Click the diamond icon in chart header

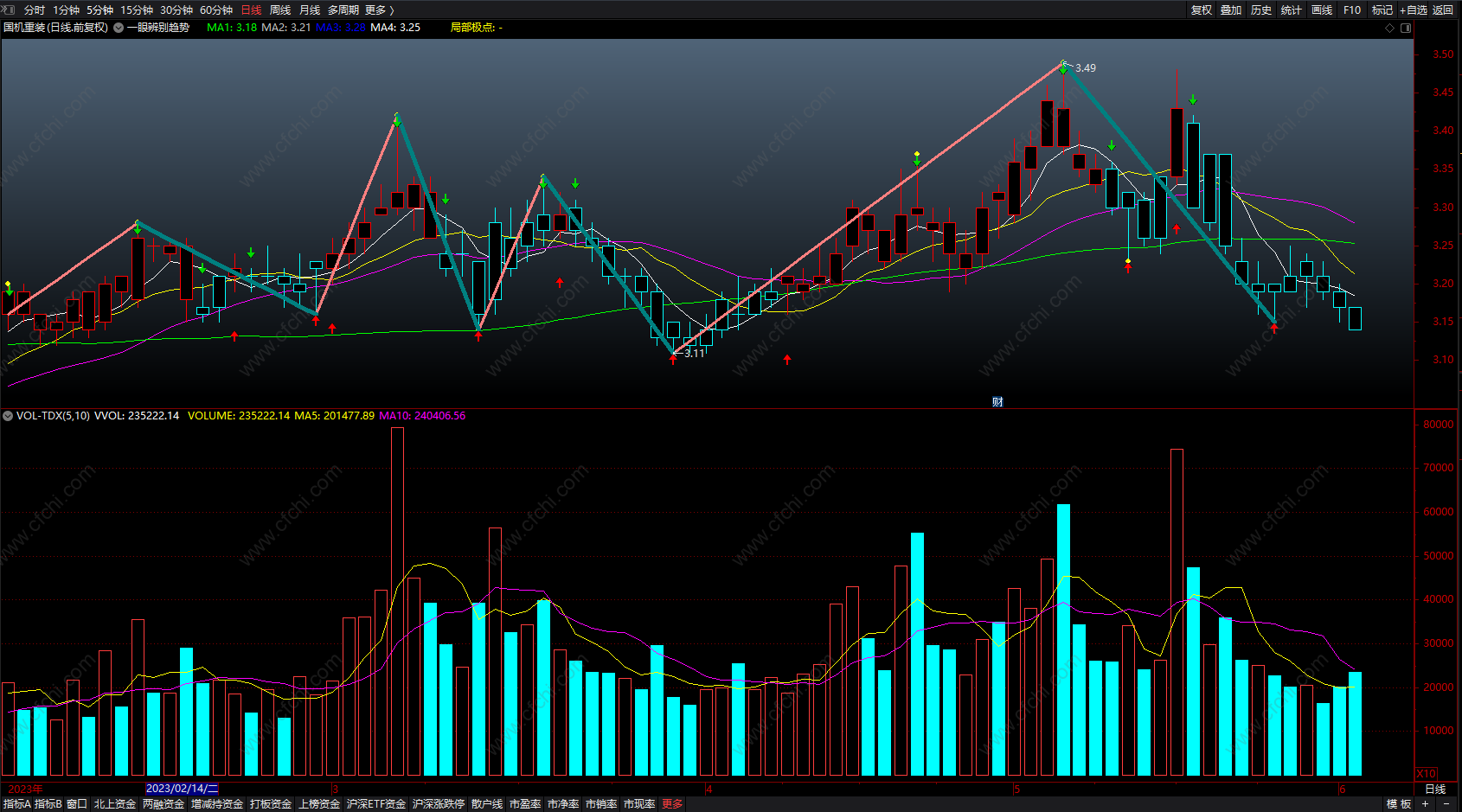pos(1390,29)
